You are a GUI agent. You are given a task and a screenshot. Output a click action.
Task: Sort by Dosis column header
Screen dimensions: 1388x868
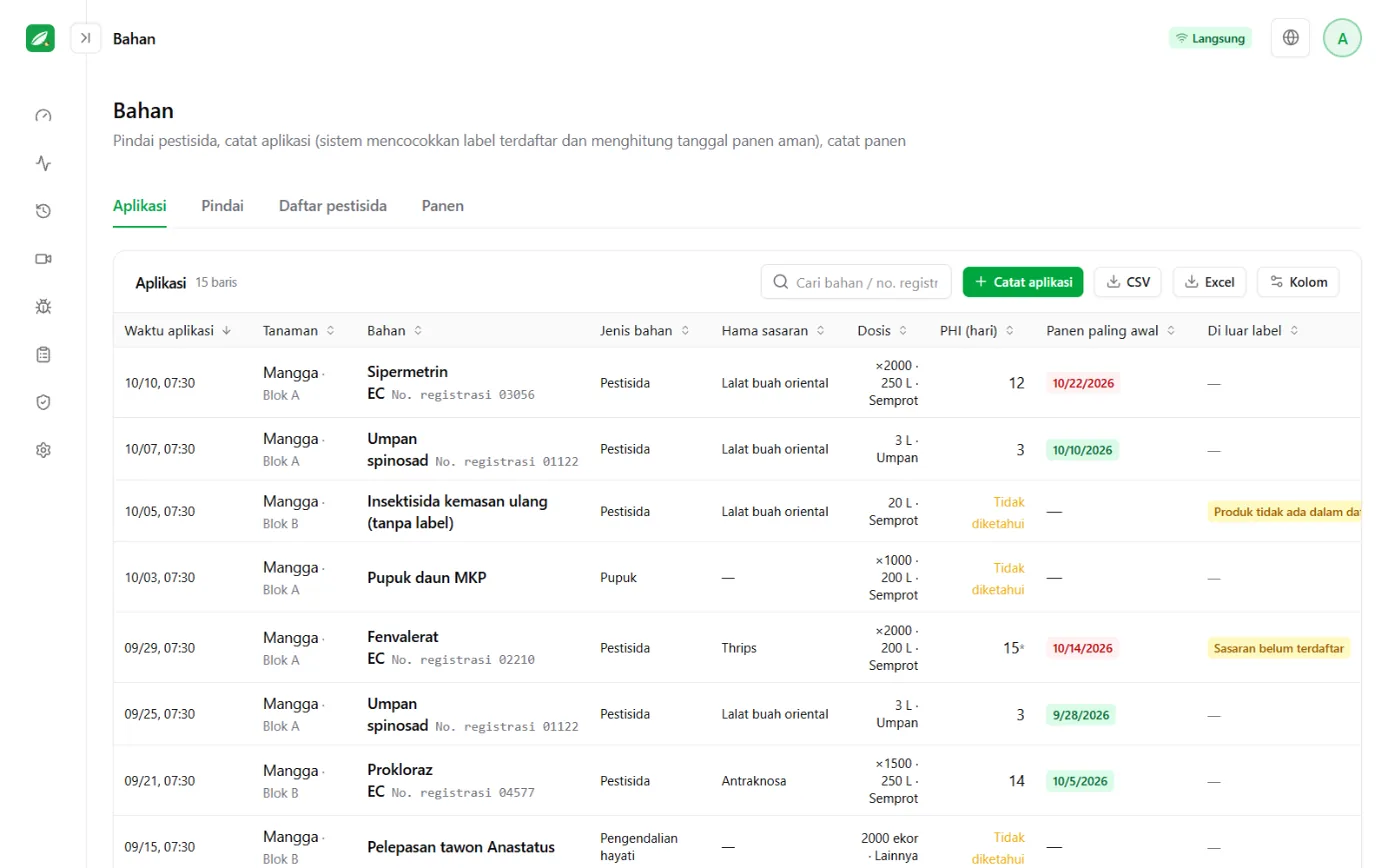point(882,330)
